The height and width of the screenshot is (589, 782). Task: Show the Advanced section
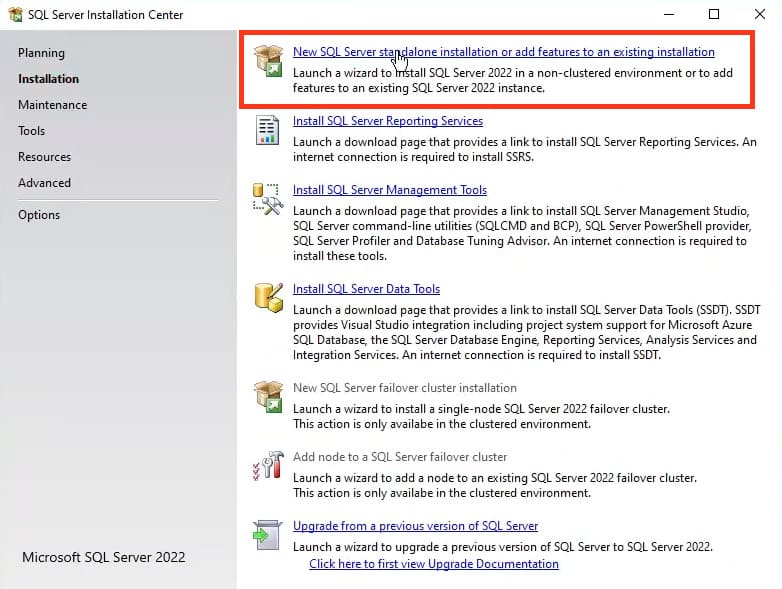[x=44, y=183]
